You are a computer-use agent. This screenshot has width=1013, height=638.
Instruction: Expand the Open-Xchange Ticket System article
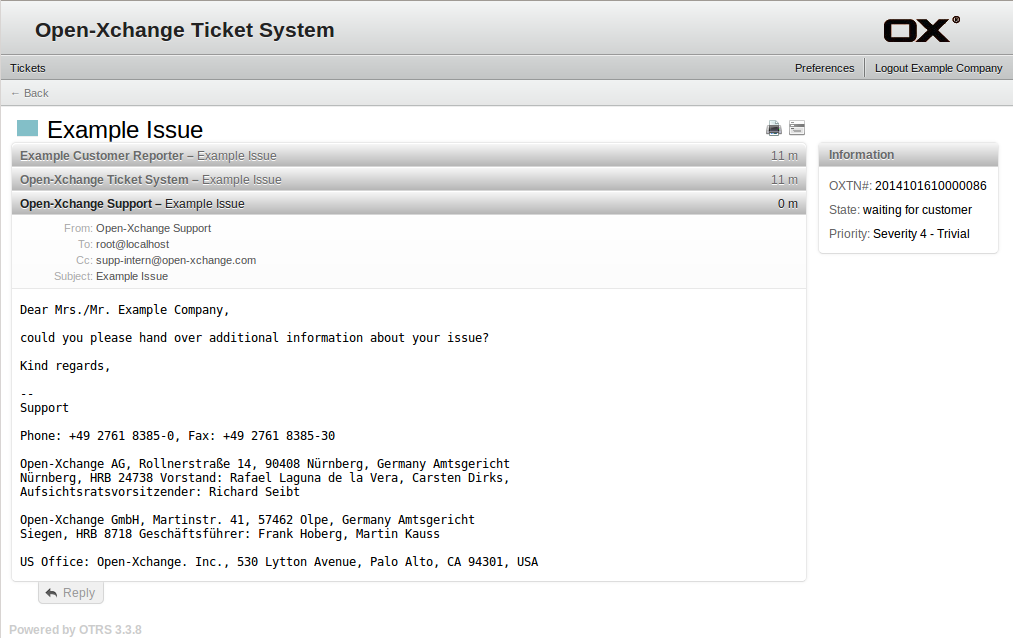408,180
